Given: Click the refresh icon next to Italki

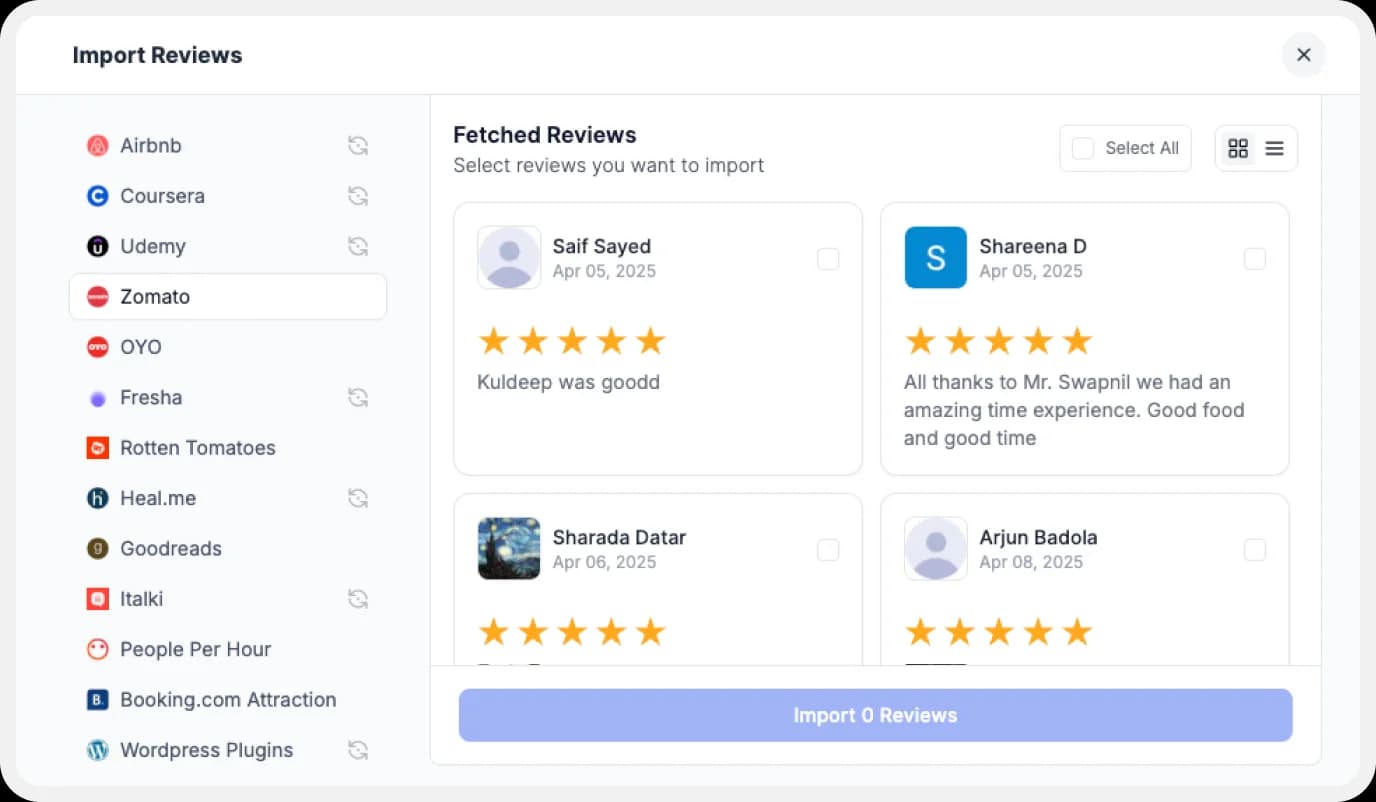Looking at the screenshot, I should [x=358, y=598].
